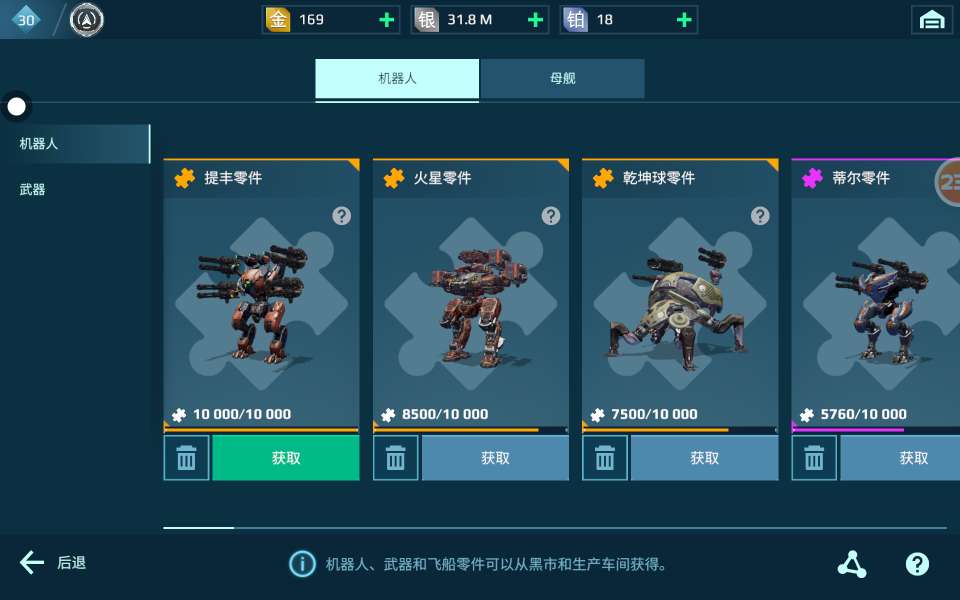Add silver with the green plus
The height and width of the screenshot is (600, 960).
535,20
